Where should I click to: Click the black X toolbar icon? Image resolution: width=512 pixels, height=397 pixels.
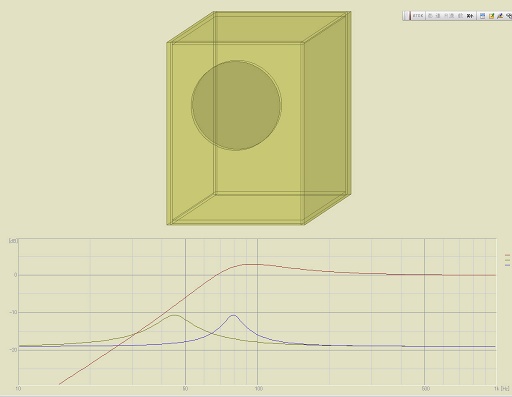coord(470,16)
